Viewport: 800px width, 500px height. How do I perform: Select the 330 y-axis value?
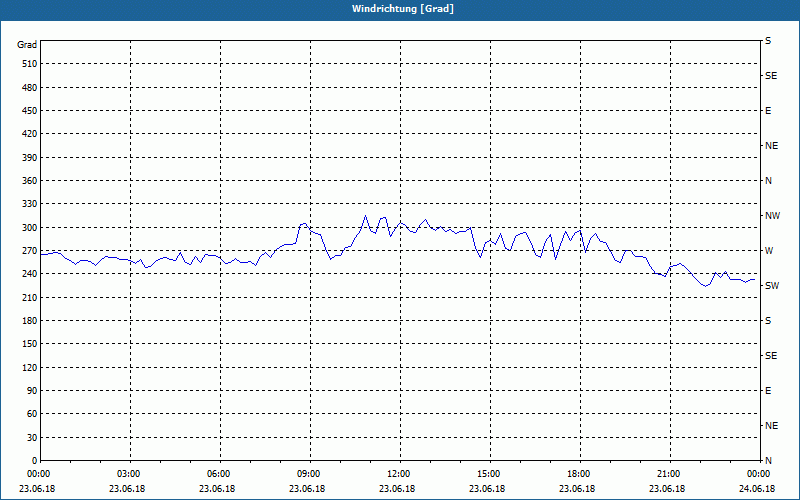(x=30, y=204)
